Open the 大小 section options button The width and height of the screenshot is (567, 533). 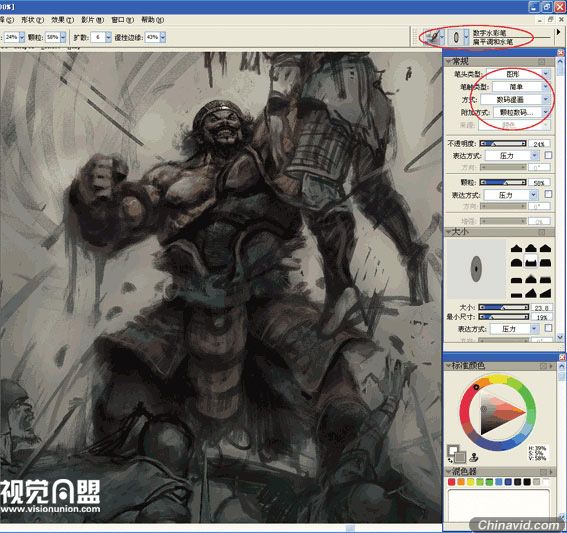[x=541, y=232]
